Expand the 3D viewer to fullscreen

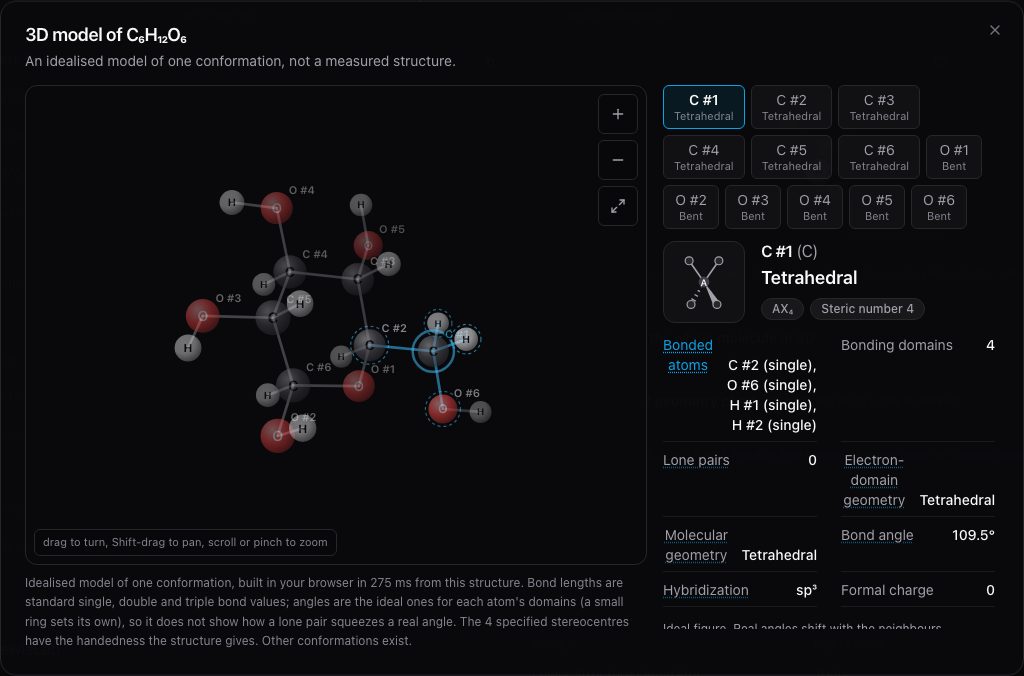(x=617, y=206)
